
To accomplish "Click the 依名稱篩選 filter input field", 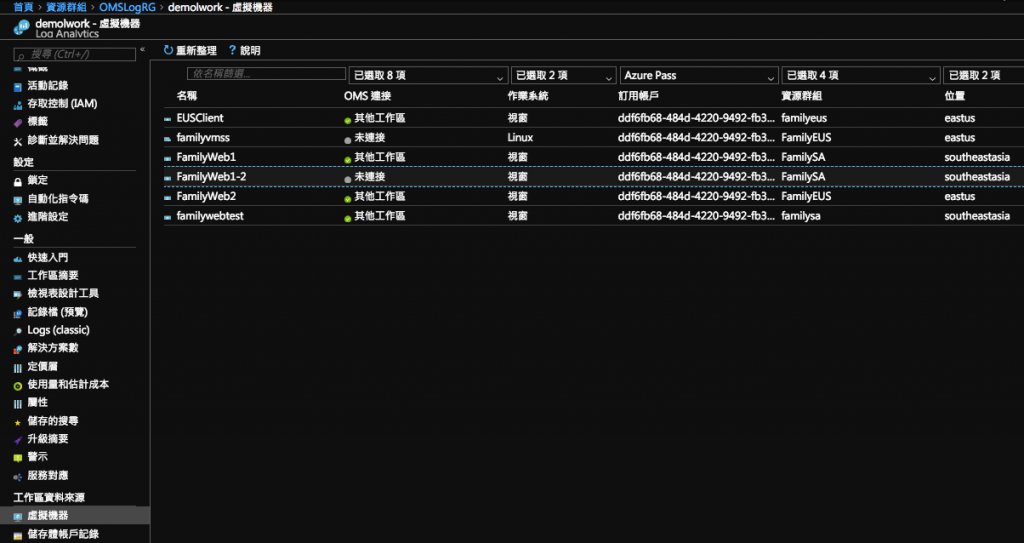I will click(x=266, y=74).
